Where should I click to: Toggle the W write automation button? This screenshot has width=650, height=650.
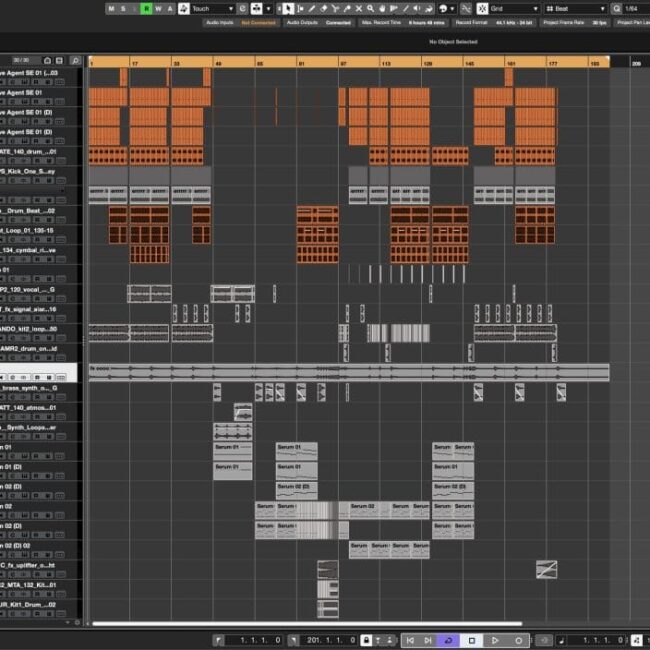158,8
